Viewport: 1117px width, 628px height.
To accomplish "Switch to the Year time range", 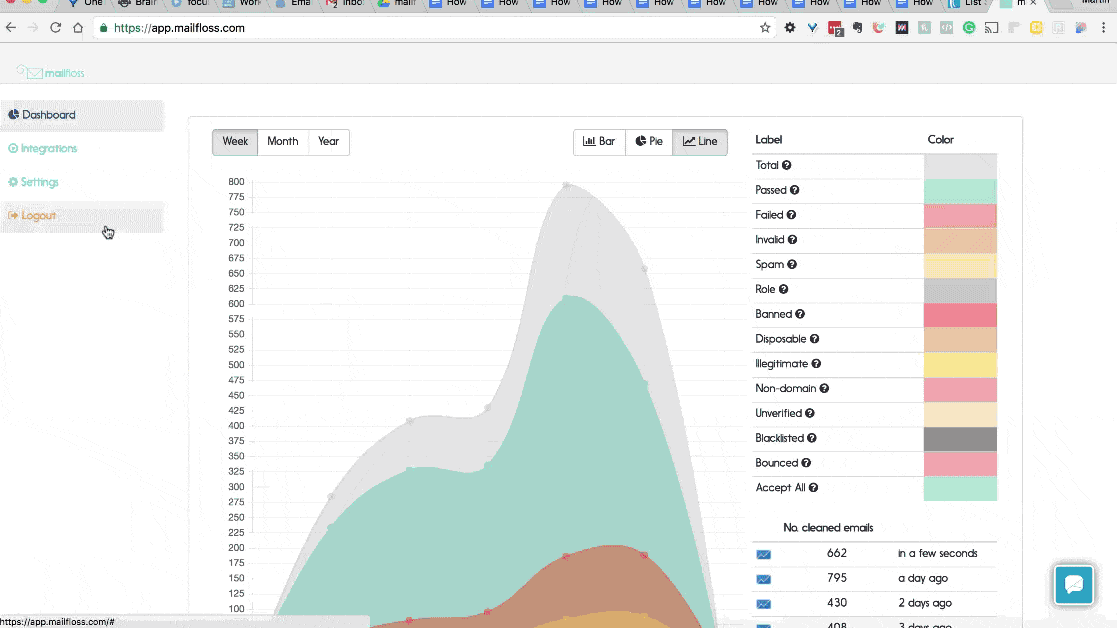I will (x=328, y=142).
